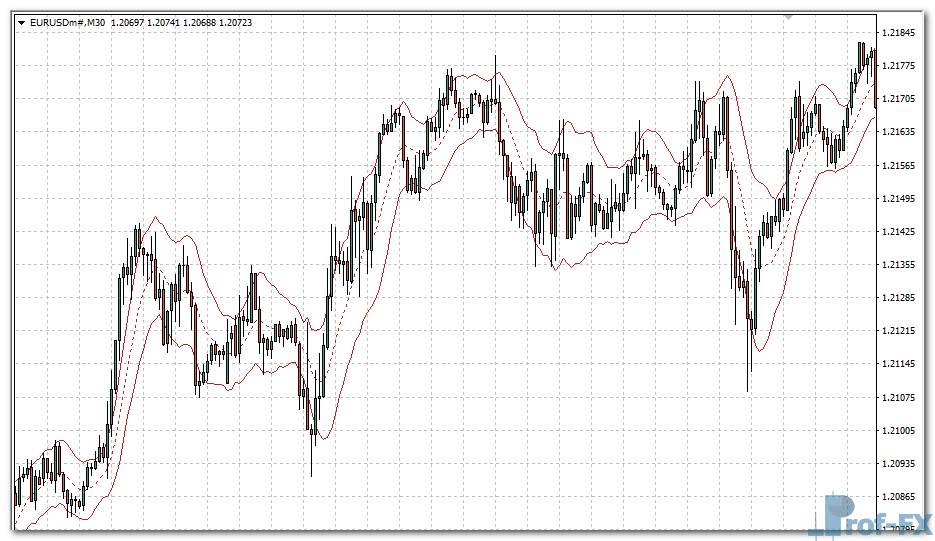
Task: Click the 1.21705 price scale label
Action: pos(902,99)
